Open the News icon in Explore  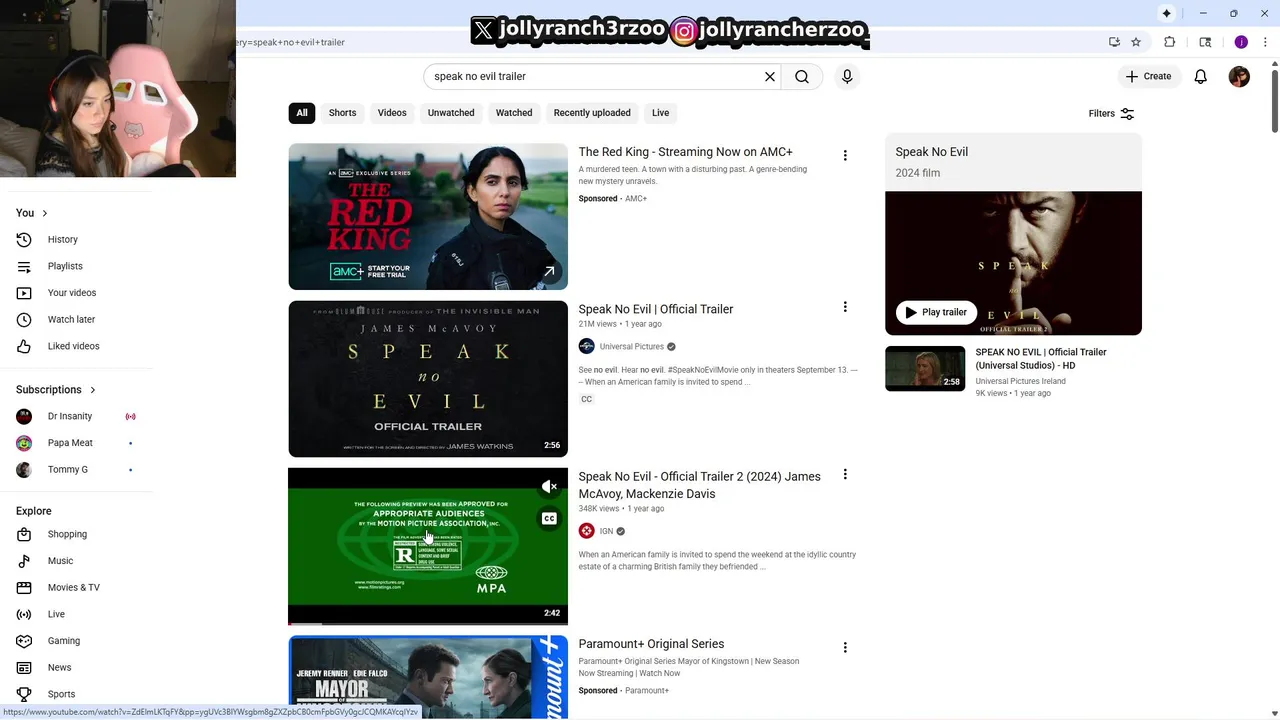click(24, 667)
